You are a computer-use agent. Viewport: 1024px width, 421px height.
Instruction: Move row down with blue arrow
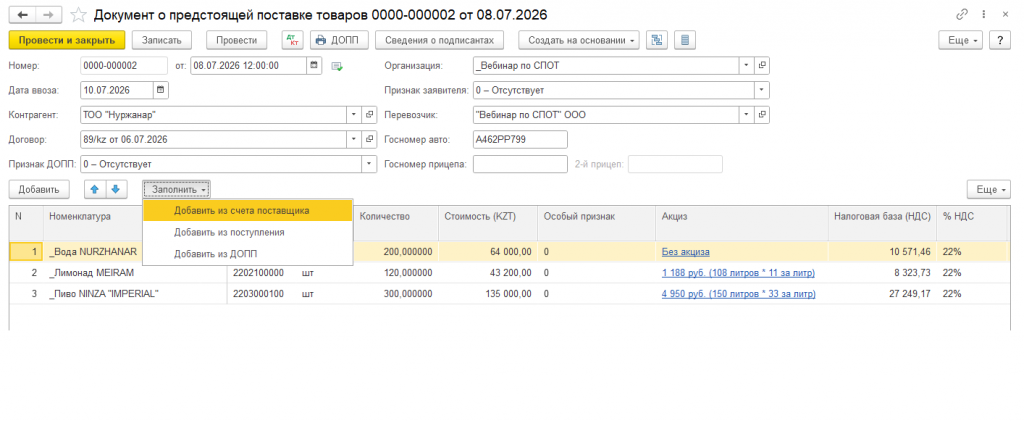(115, 189)
